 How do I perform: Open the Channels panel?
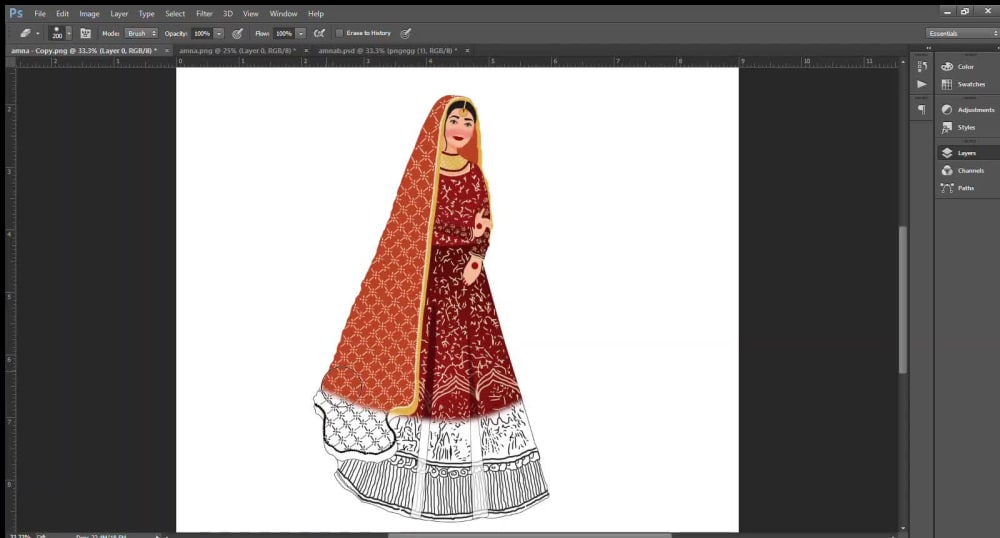970,171
